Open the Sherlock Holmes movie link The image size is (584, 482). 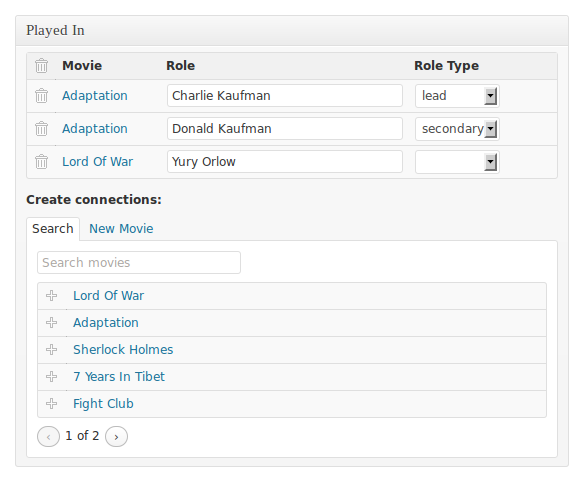(123, 350)
